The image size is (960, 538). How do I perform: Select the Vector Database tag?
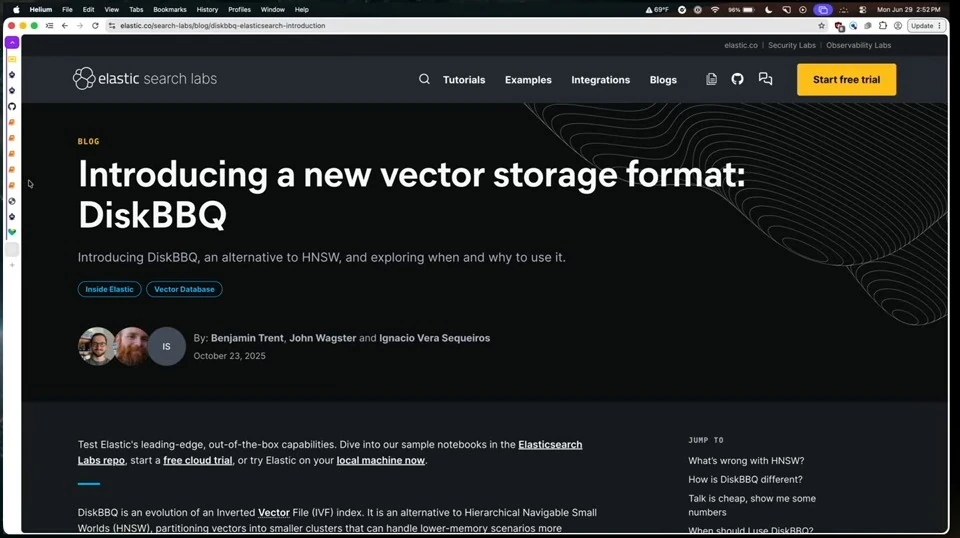pos(184,289)
